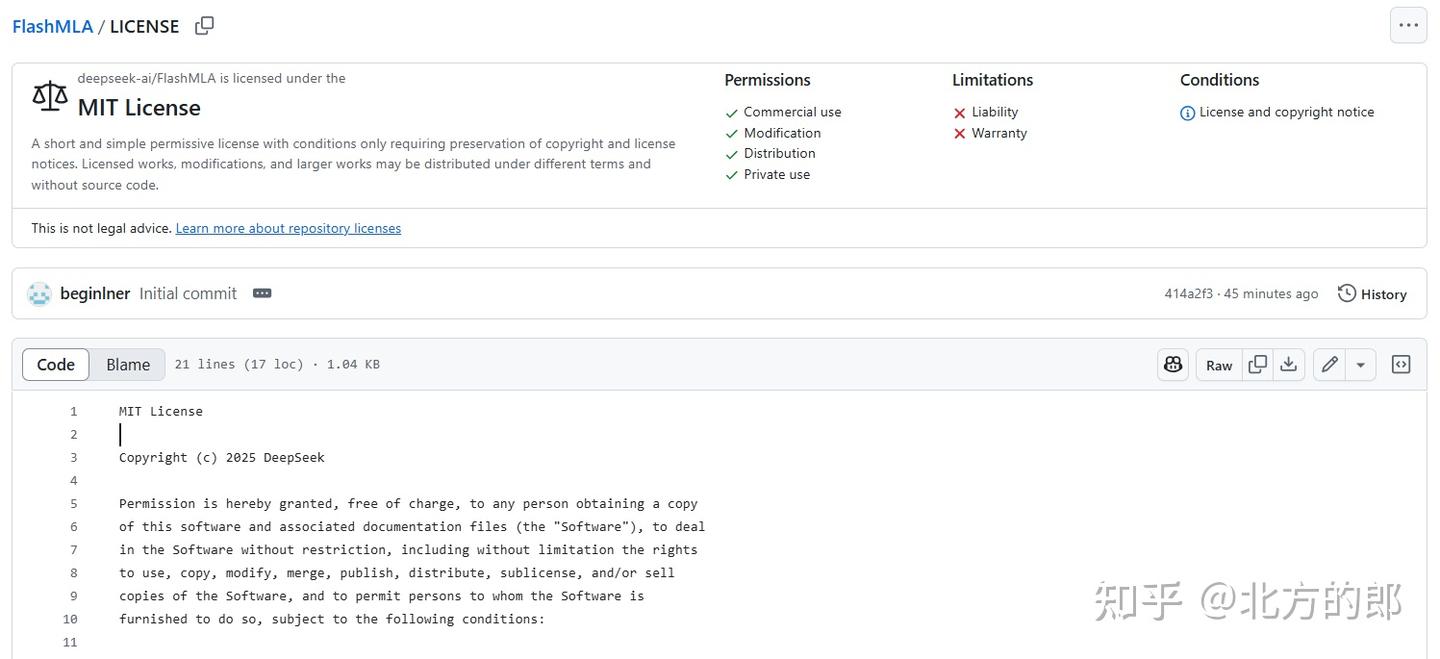Image resolution: width=1440 pixels, height=659 pixels.
Task: Switch to the Code view tab
Action: (56, 365)
